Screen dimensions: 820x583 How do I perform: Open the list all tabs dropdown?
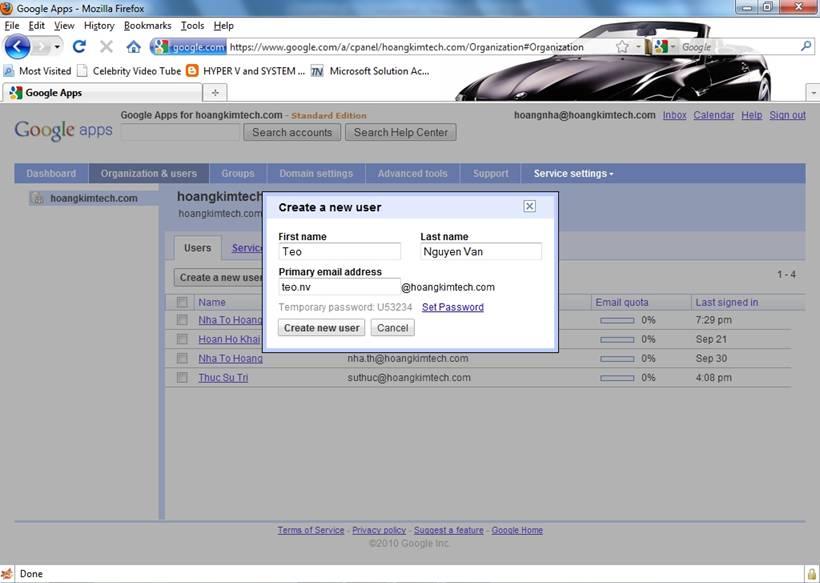click(x=813, y=93)
